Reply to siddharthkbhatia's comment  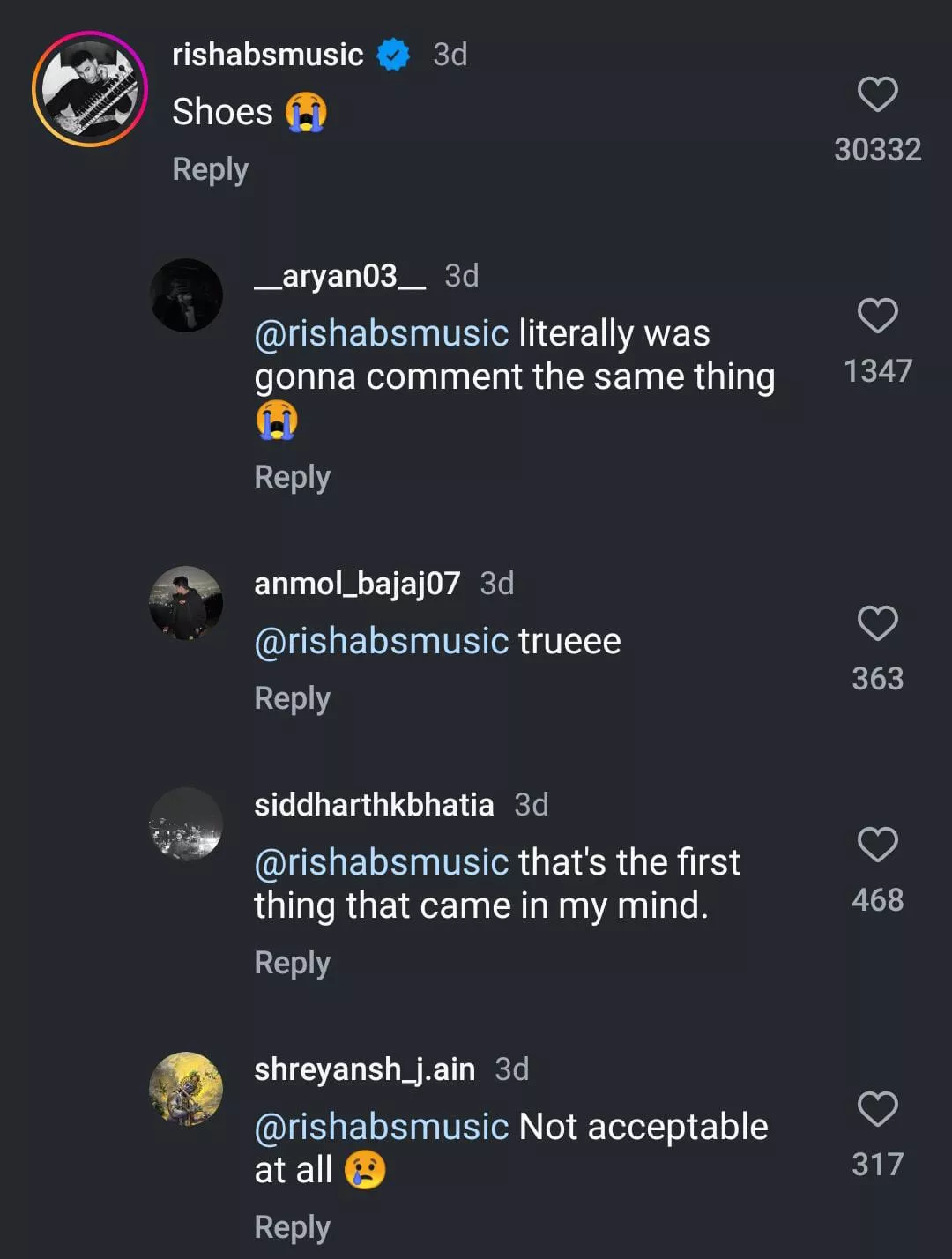coord(292,963)
